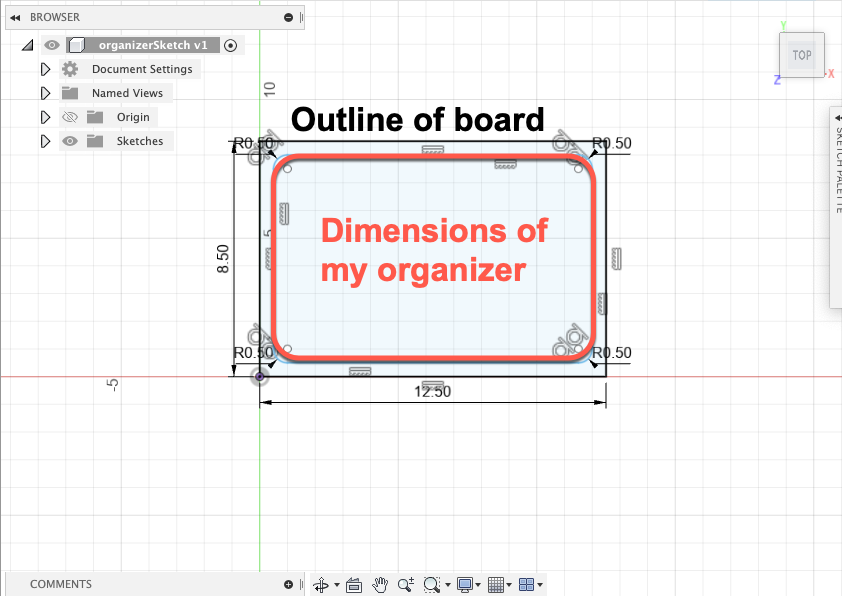Click the TOP face of the ViewCube
842x596 pixels.
click(802, 55)
